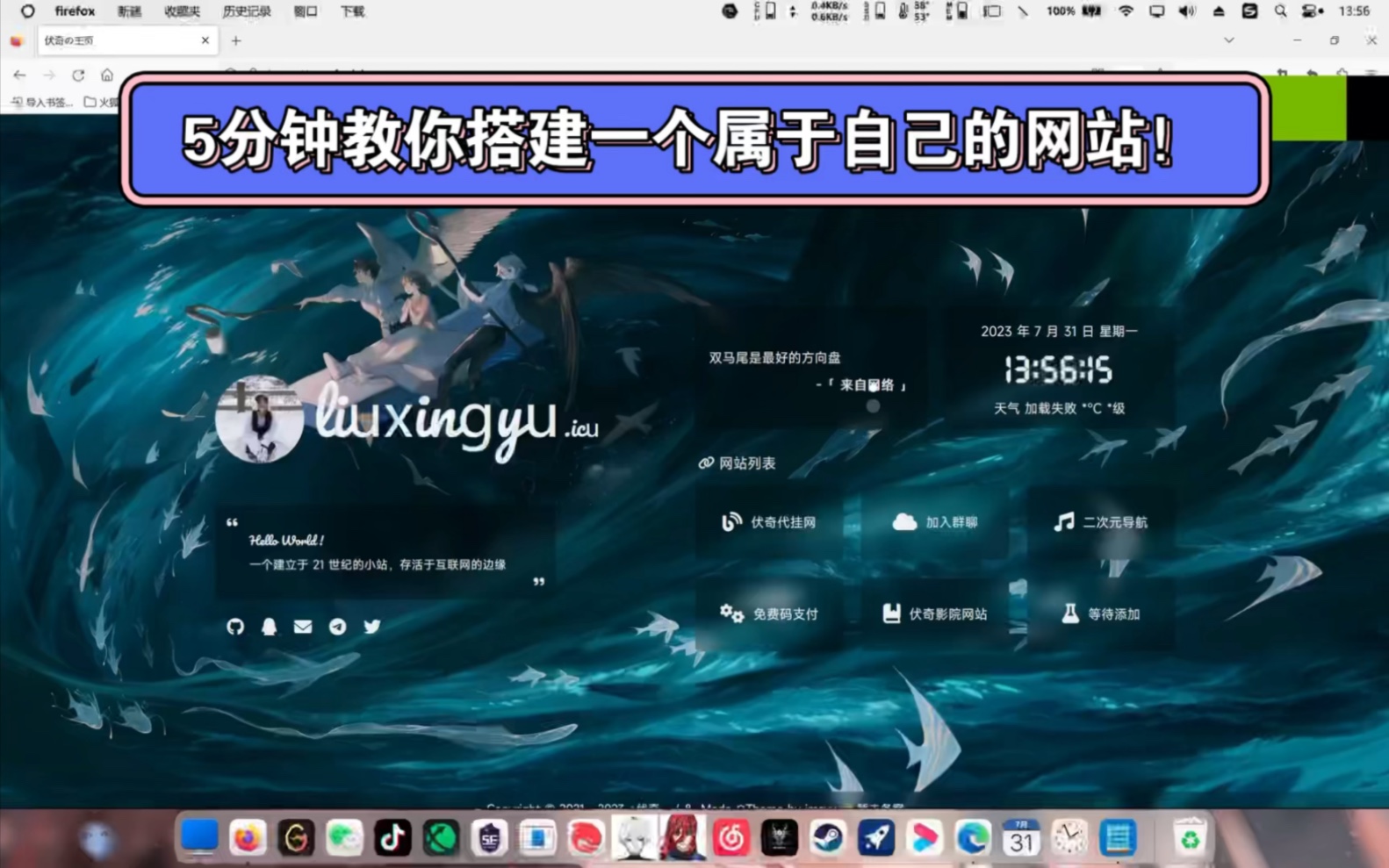Click the Spotlight search icon in menu bar
This screenshot has height=868, width=1389.
pos(1280,11)
